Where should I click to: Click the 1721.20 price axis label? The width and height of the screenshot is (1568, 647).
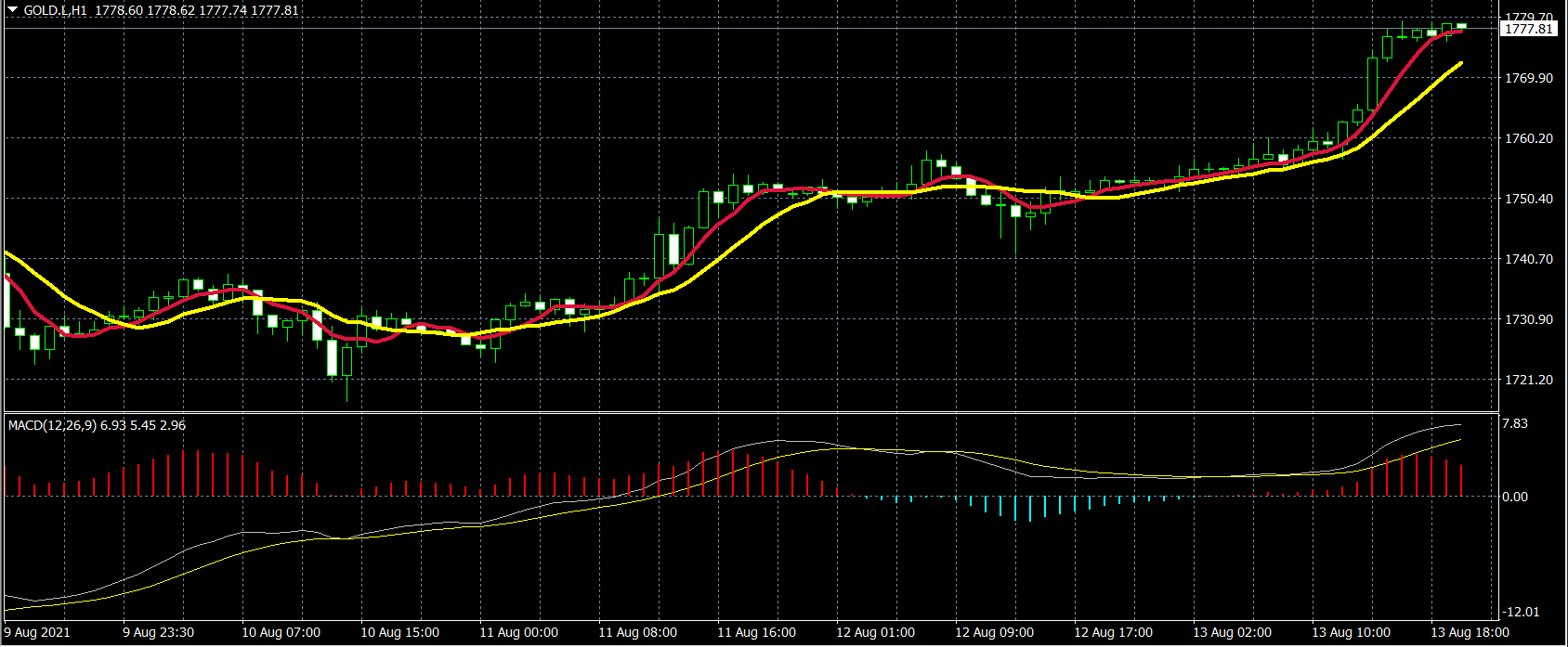coord(1528,380)
